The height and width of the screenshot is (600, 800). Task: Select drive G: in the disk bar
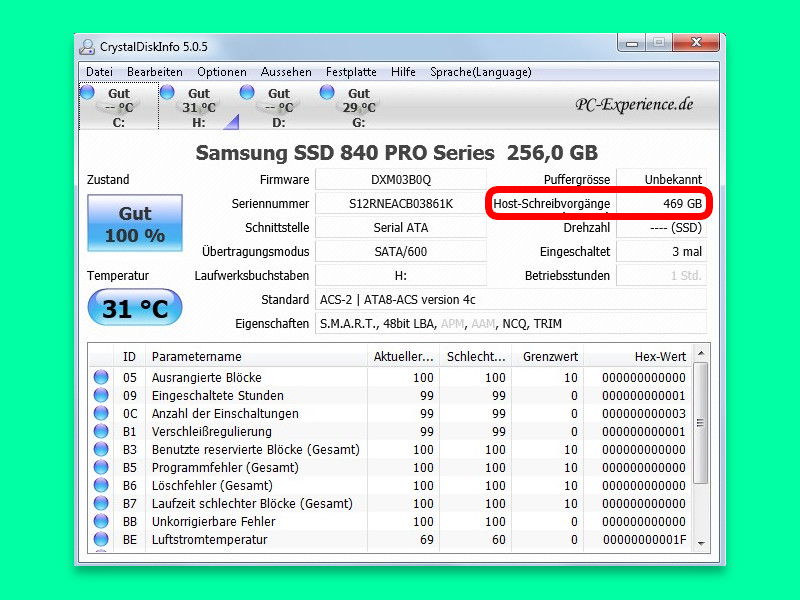pyautogui.click(x=359, y=107)
